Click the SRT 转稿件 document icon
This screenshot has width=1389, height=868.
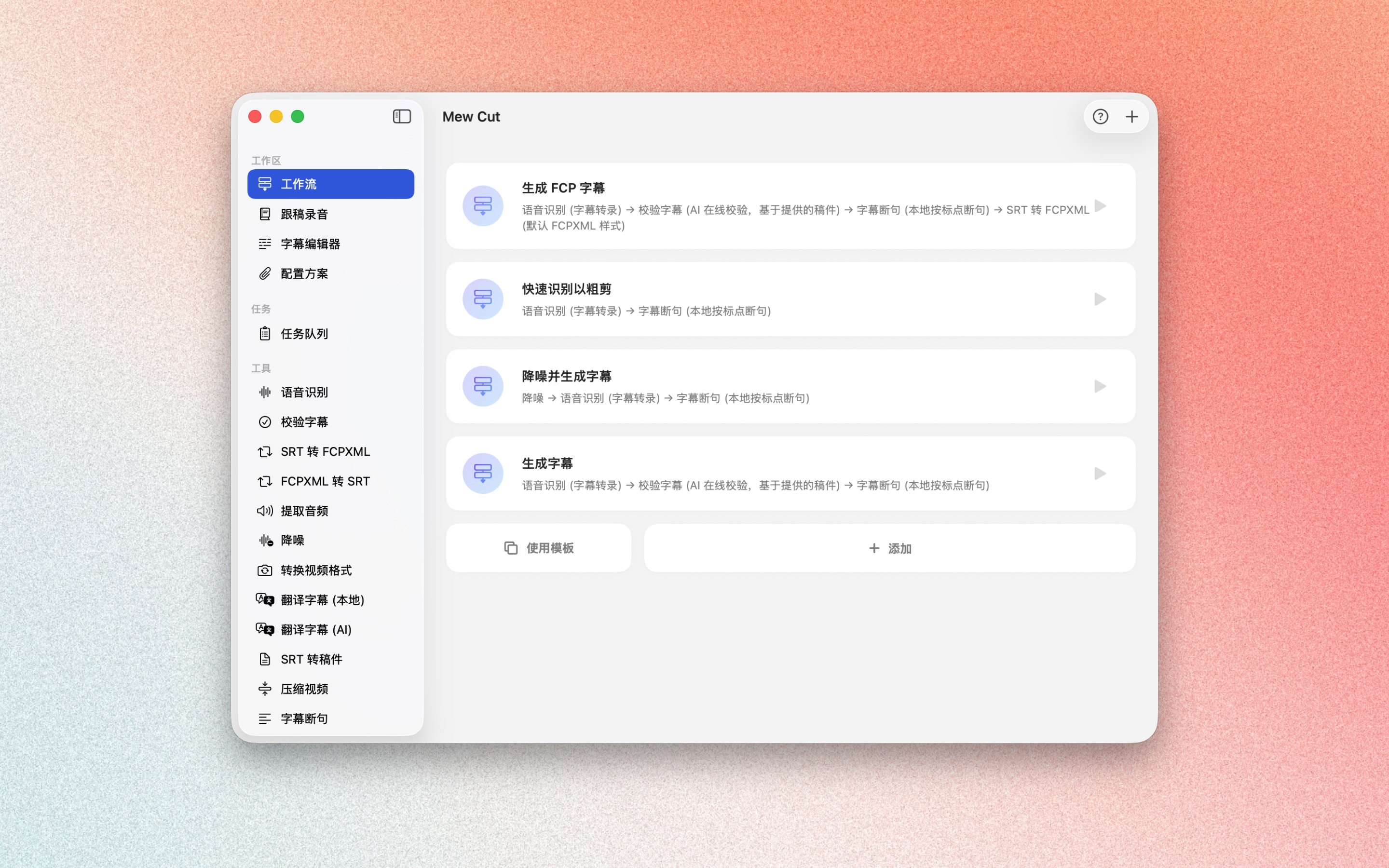[265, 659]
